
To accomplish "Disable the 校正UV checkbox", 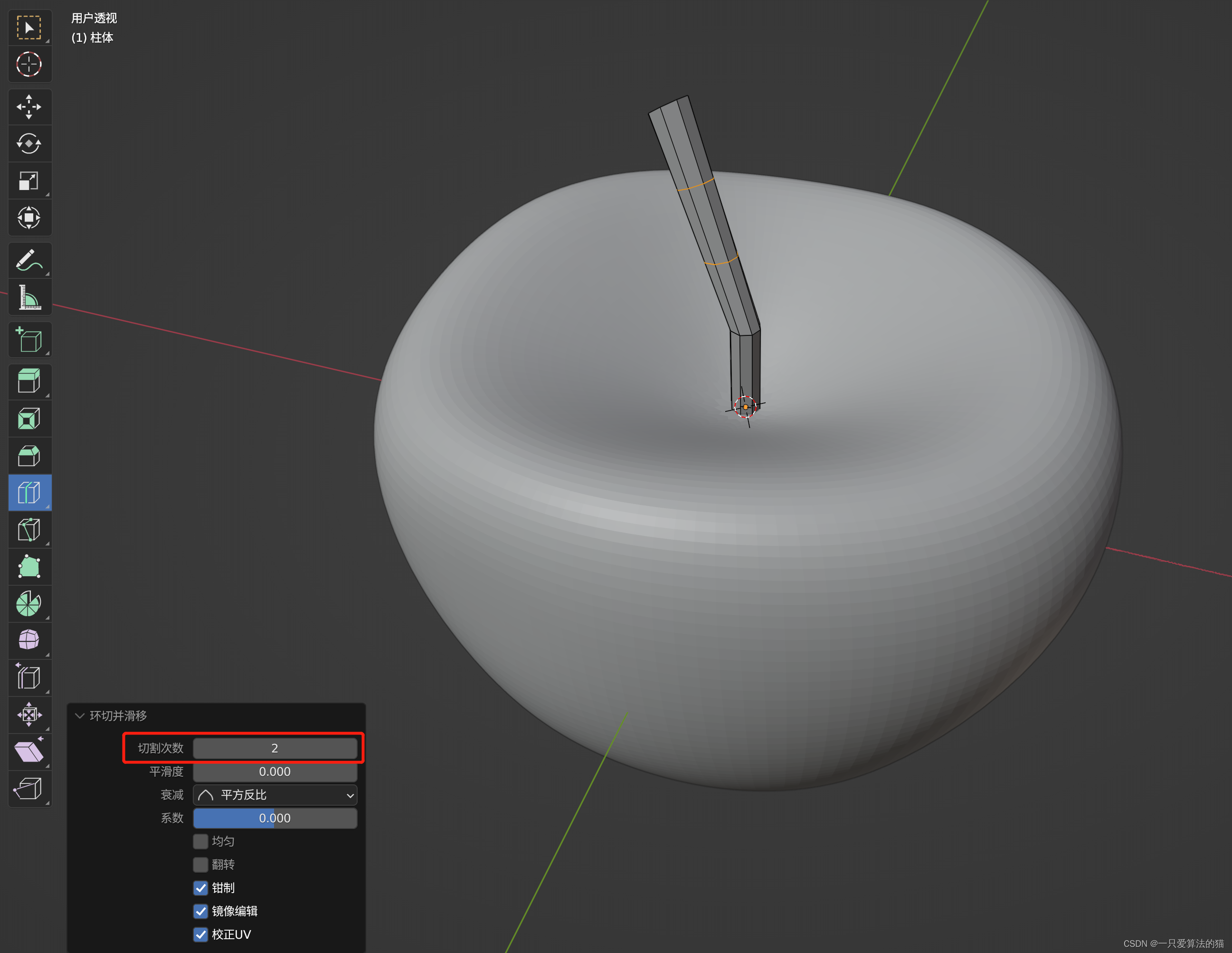I will [200, 934].
